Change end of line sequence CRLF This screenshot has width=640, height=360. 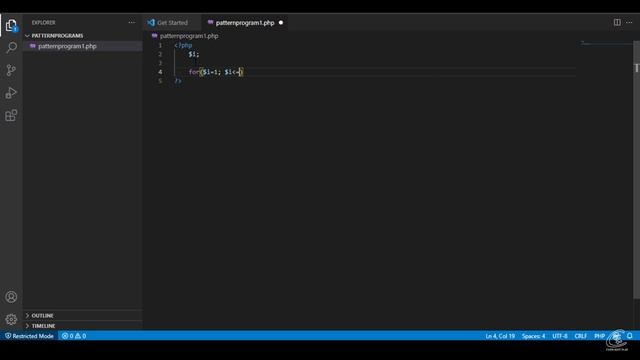tap(580, 336)
